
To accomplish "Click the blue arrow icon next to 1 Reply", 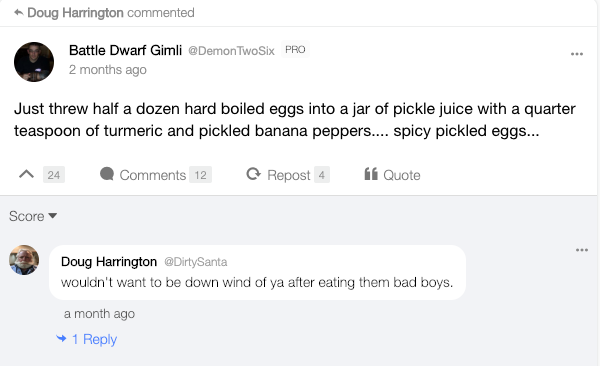I will tap(61, 338).
